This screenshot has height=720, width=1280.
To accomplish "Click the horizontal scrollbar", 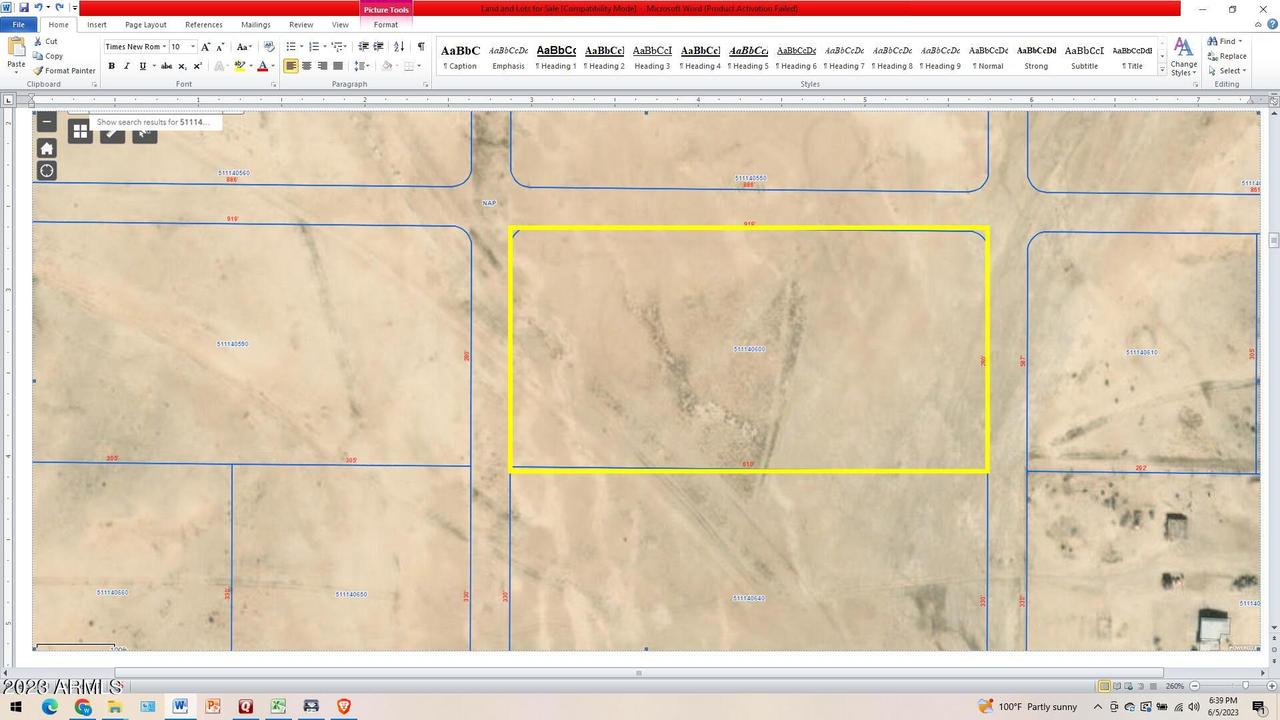I will [x=639, y=673].
